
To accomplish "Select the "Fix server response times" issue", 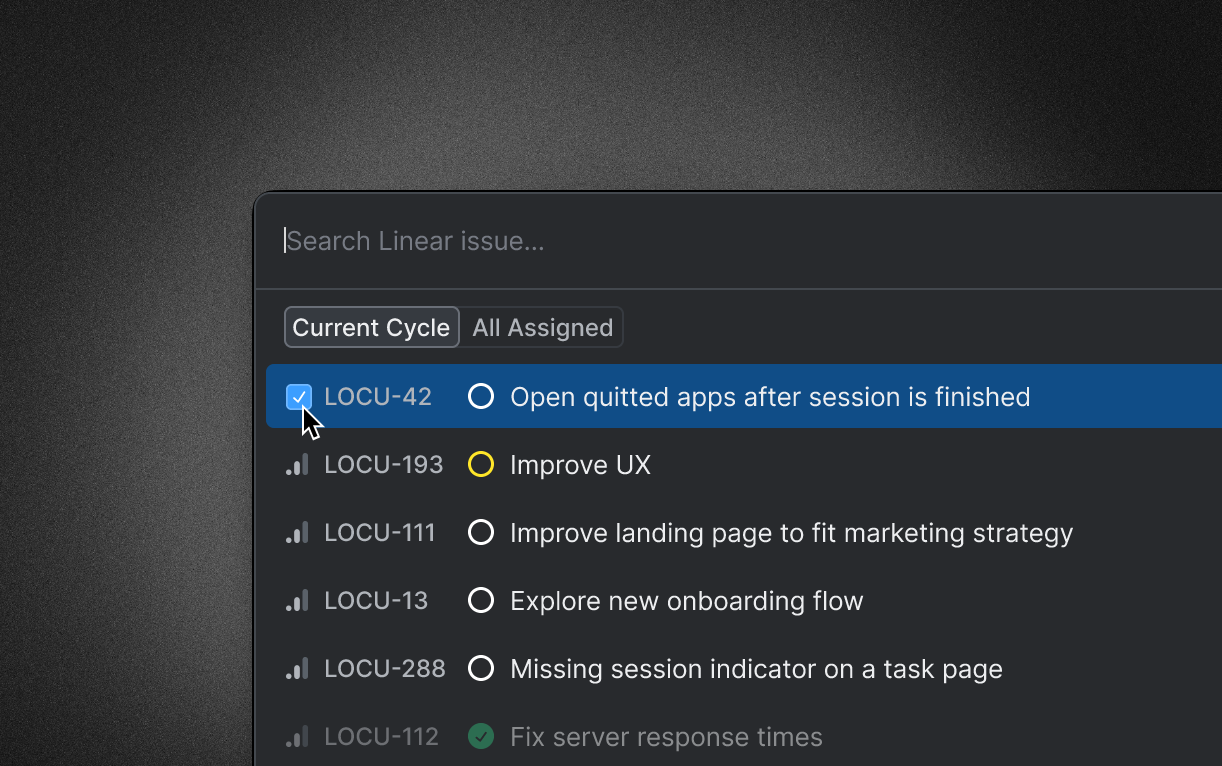I will click(666, 737).
